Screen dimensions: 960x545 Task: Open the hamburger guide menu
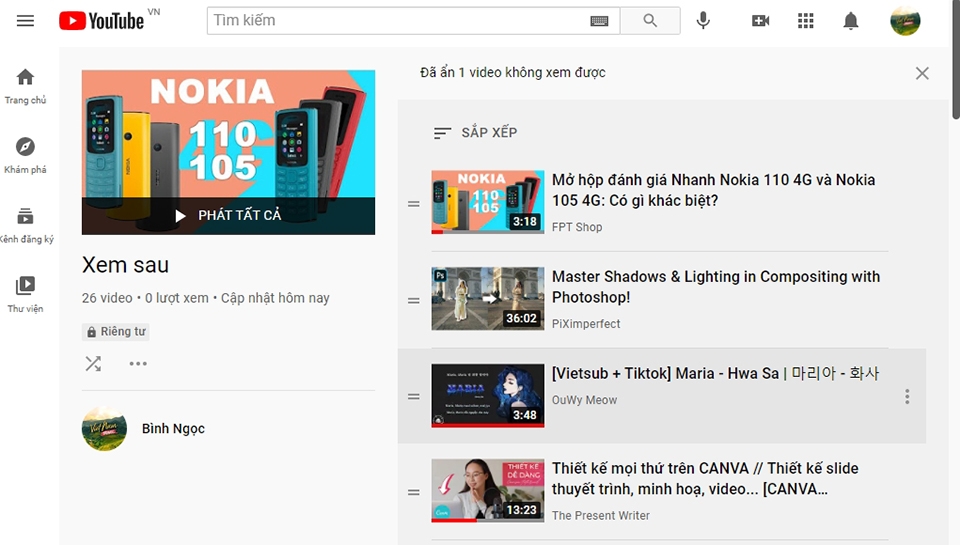click(x=25, y=21)
